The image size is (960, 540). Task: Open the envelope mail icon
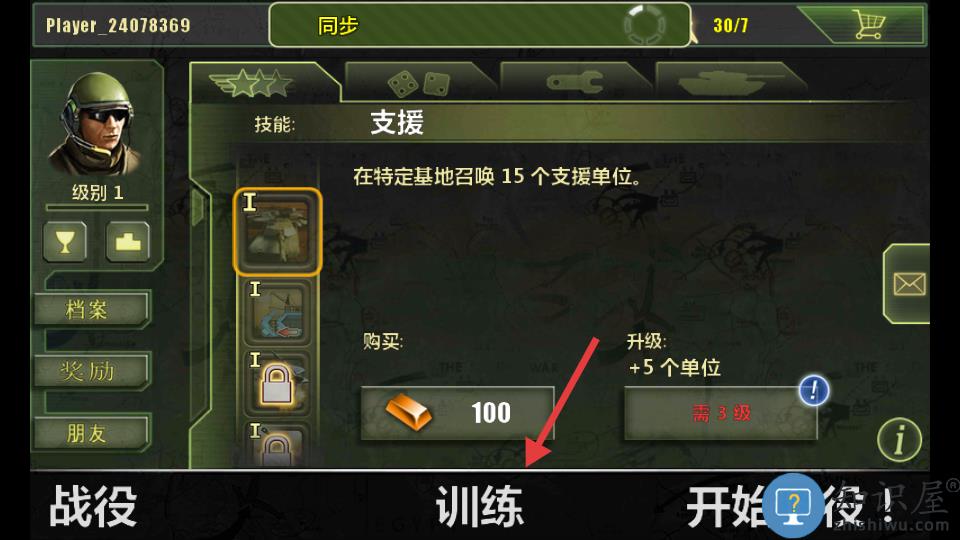[x=909, y=283]
